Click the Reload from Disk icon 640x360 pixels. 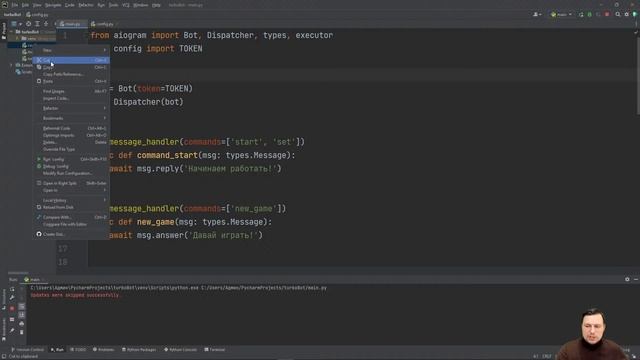pyautogui.click(x=39, y=207)
